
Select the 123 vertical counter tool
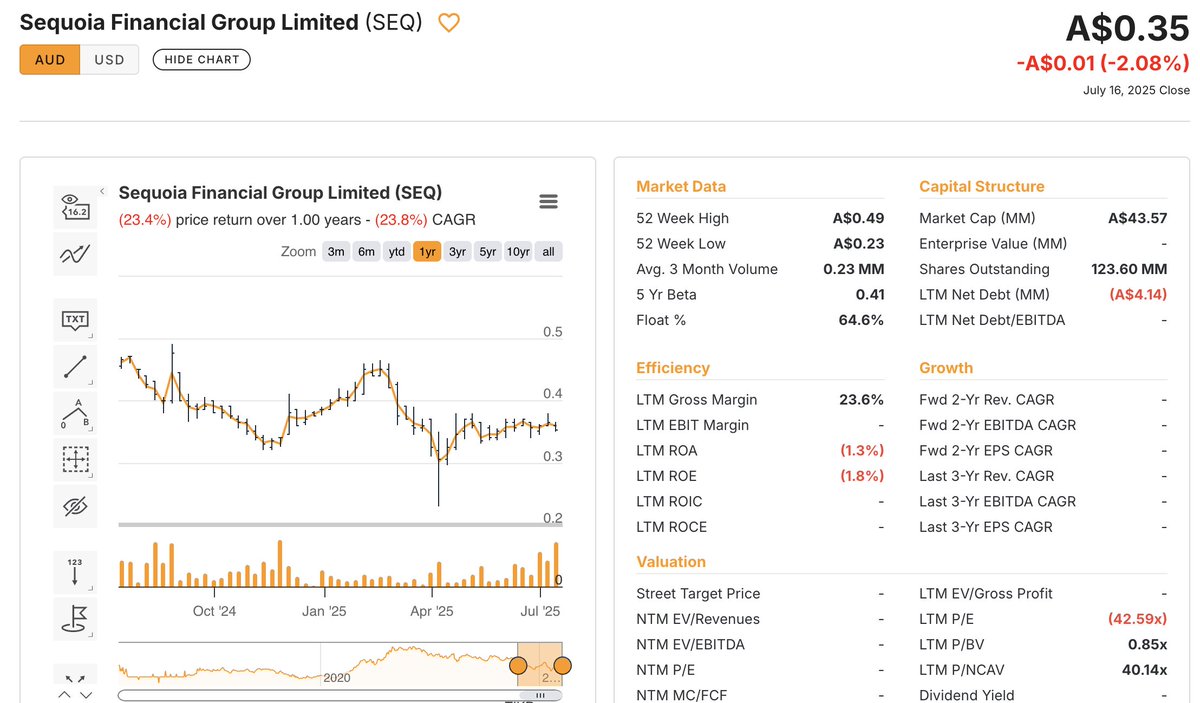point(75,573)
